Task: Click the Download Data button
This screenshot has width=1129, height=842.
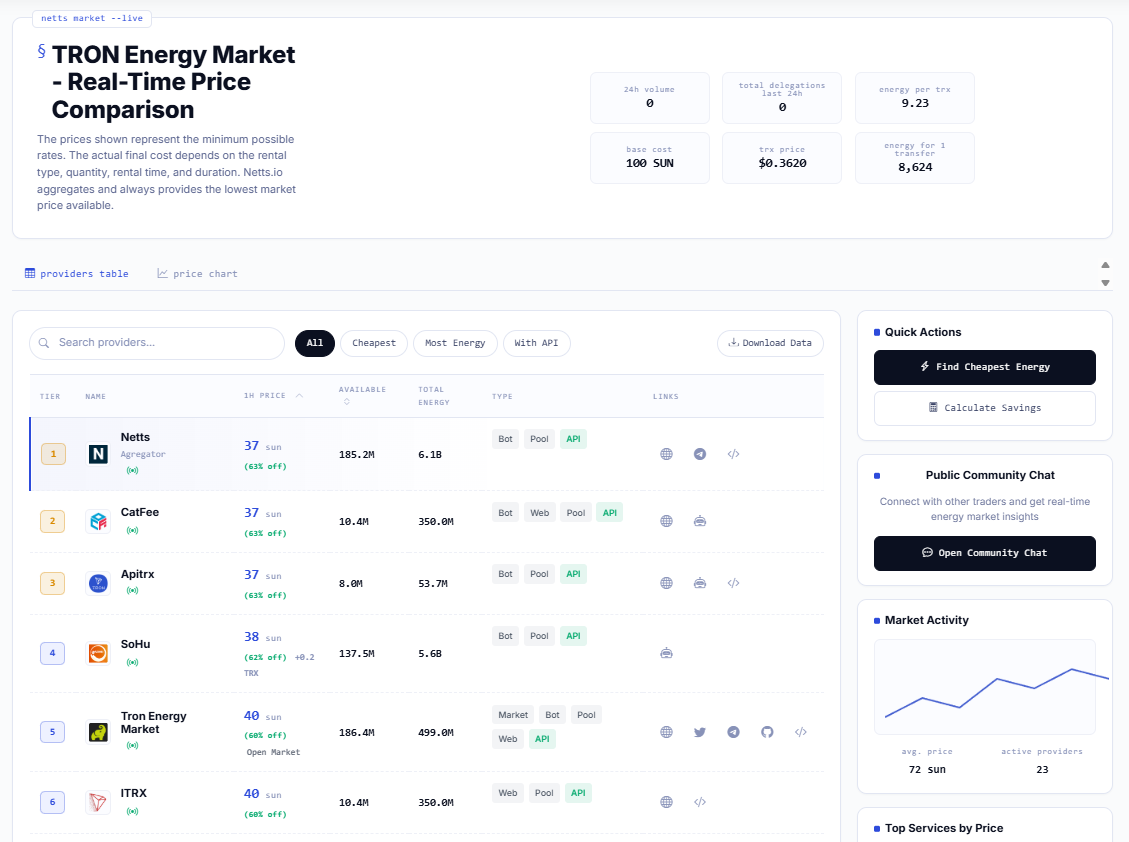Action: point(770,343)
